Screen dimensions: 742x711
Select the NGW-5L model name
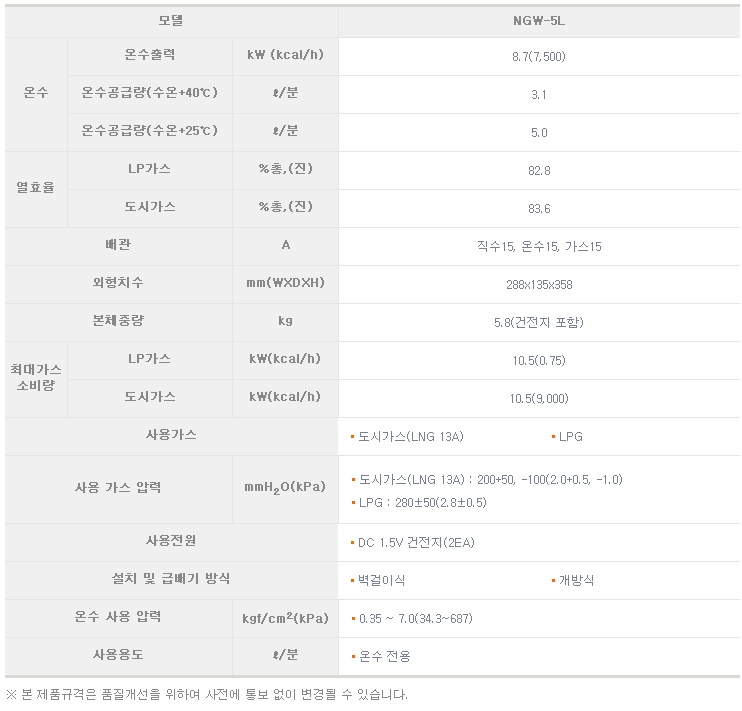(538, 19)
